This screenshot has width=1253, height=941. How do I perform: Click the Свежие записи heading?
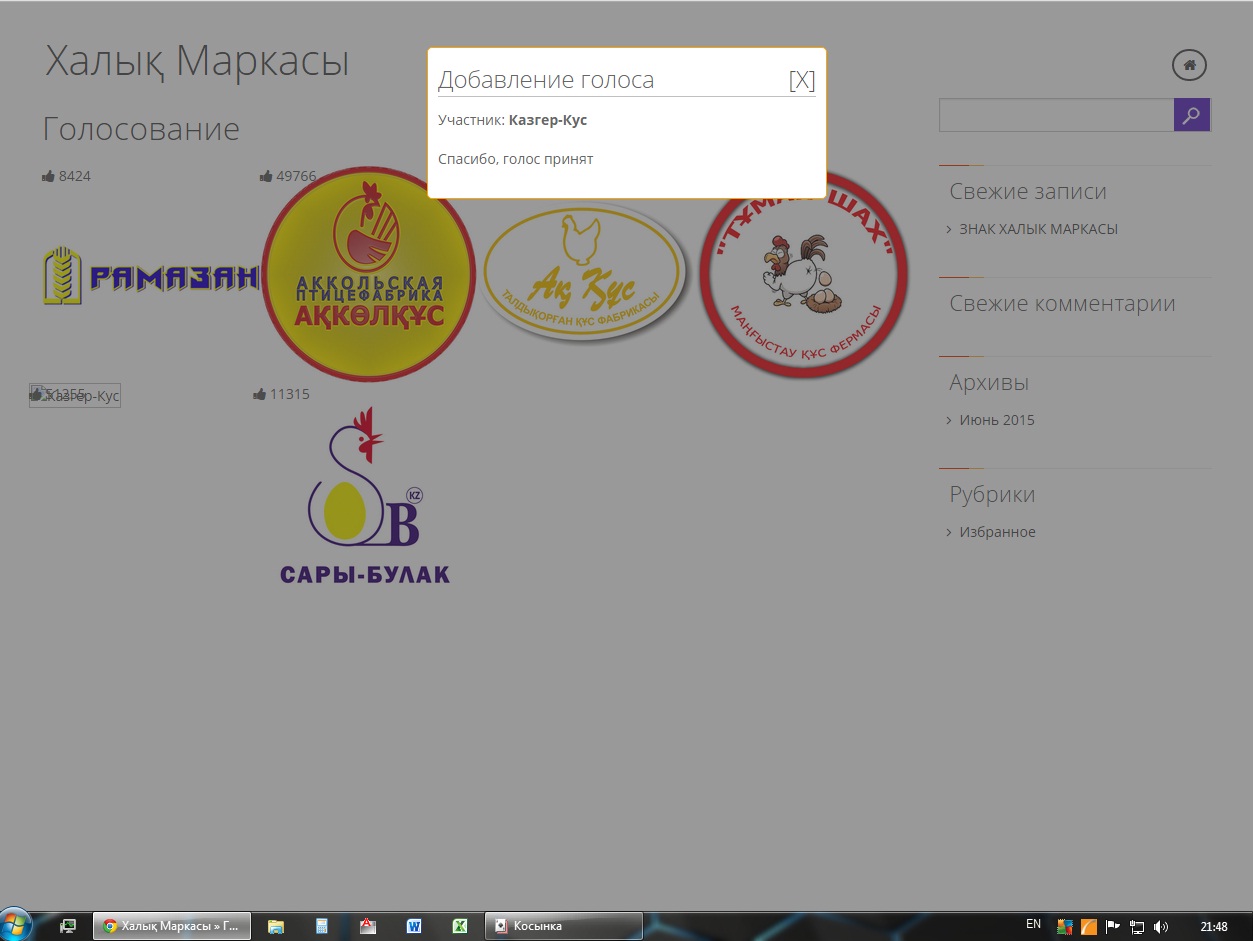(x=1028, y=192)
